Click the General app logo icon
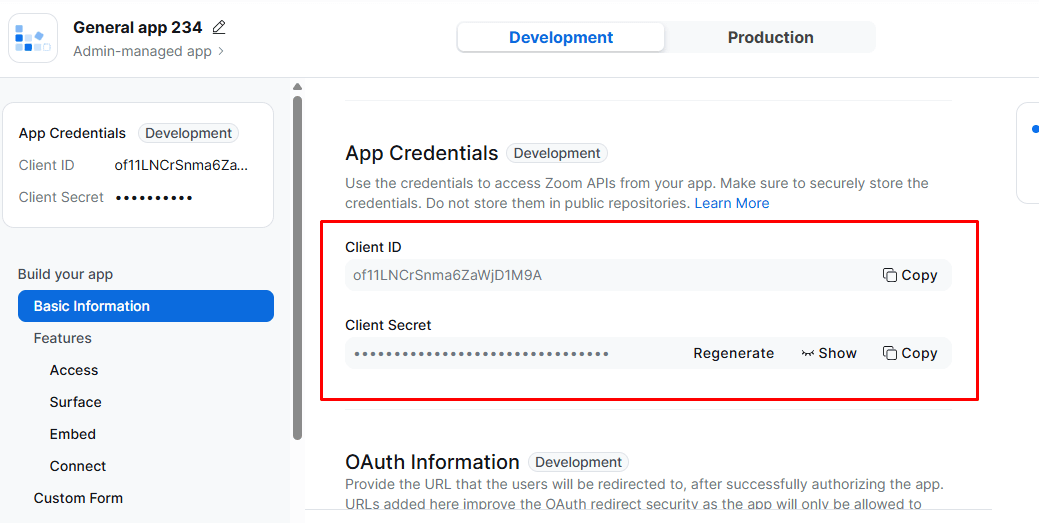1039x523 pixels. [33, 38]
